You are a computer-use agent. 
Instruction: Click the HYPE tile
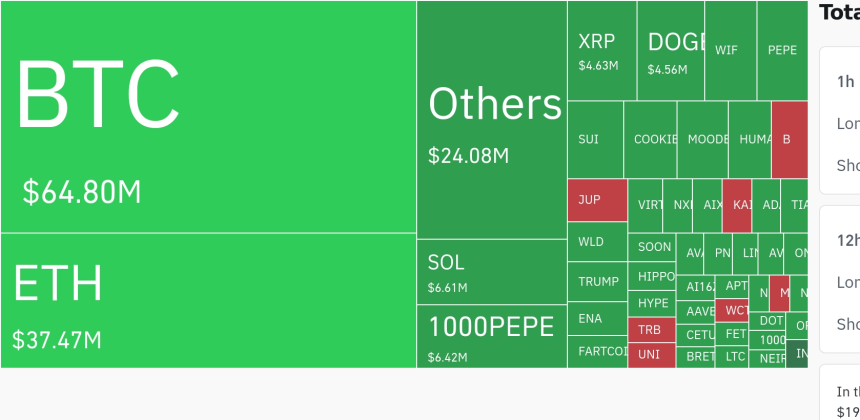click(652, 303)
